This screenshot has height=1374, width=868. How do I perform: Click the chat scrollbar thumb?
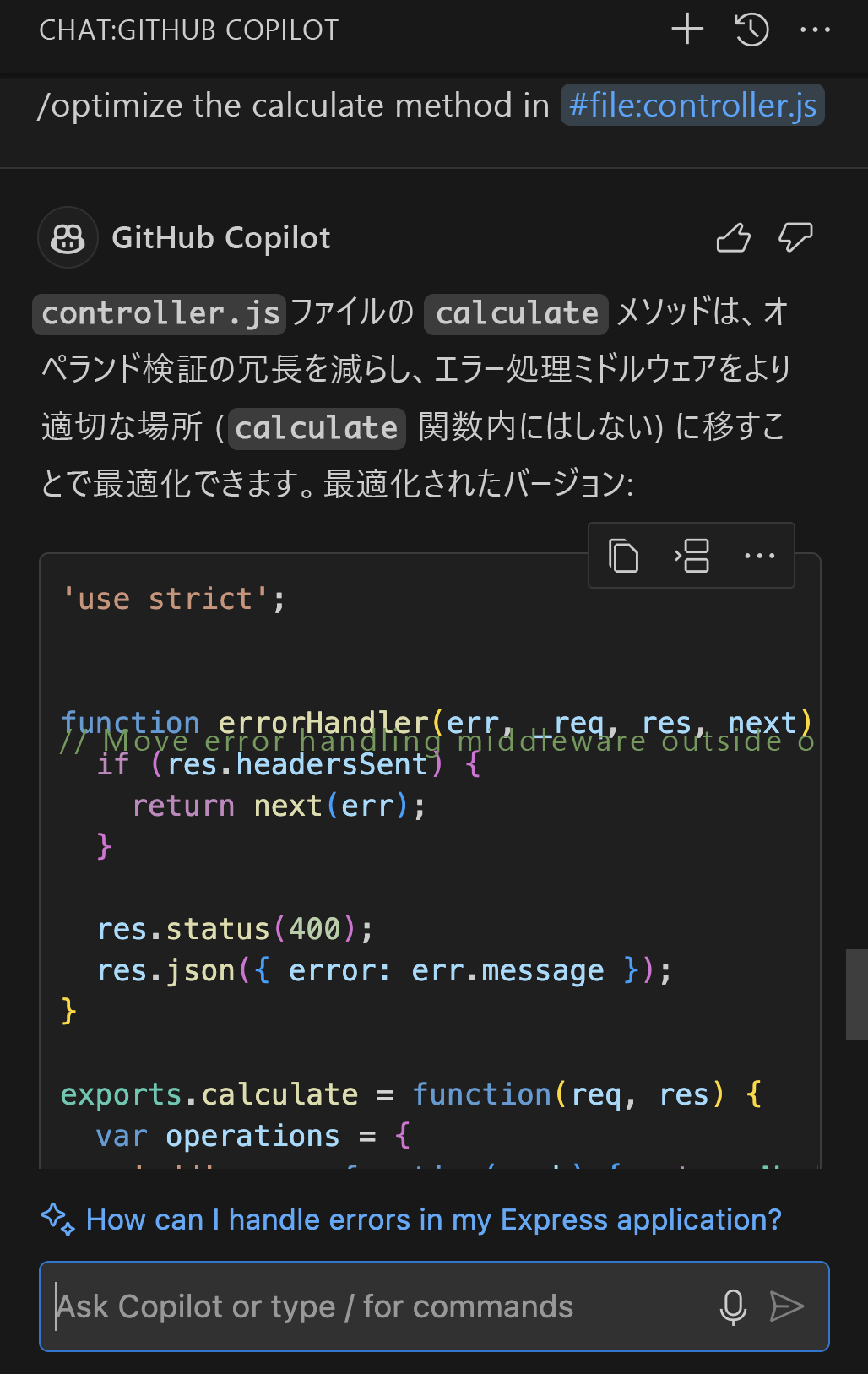point(856,994)
